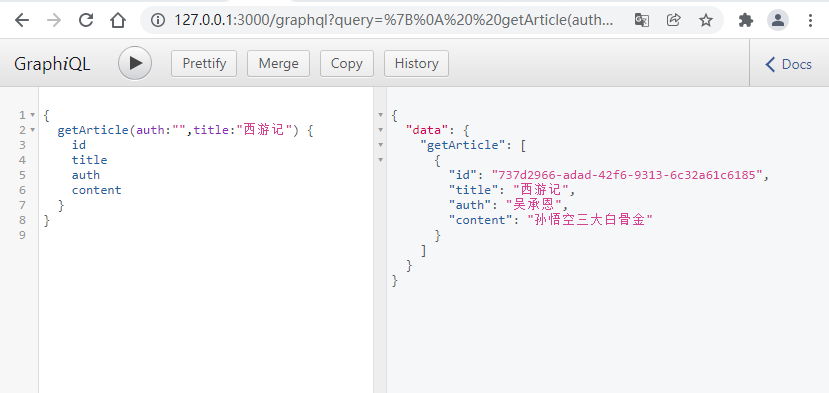Click the result auth value "吴承恩"

533,205
